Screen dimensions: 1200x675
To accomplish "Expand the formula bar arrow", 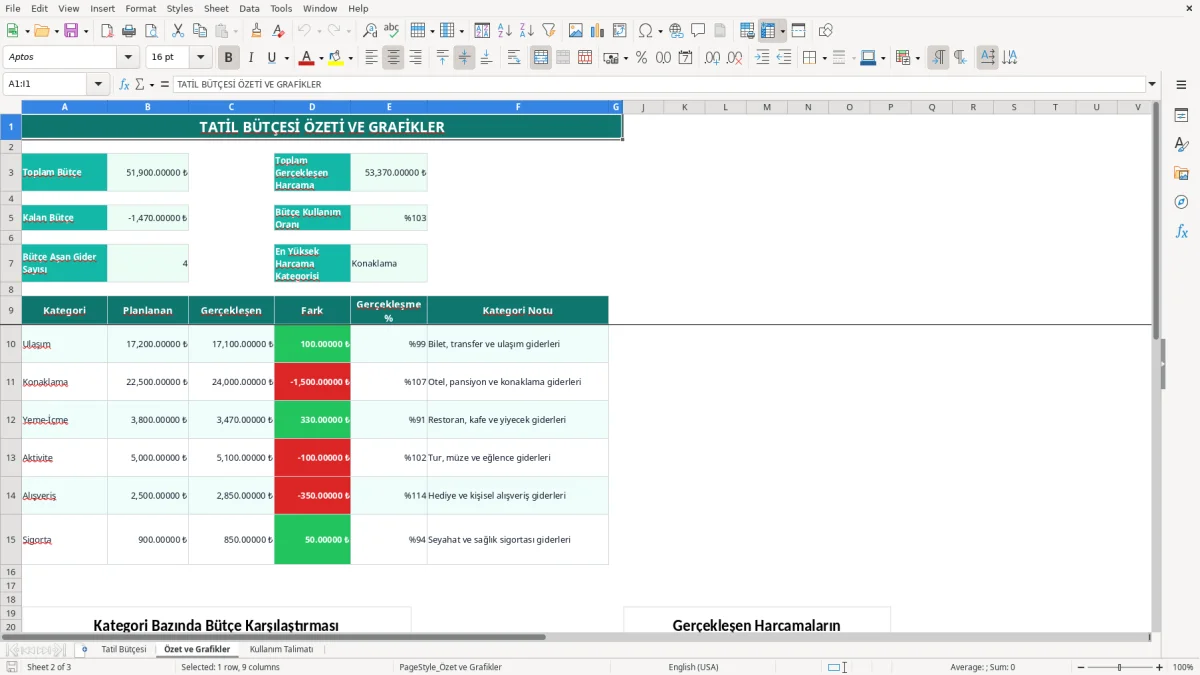I will (1152, 85).
